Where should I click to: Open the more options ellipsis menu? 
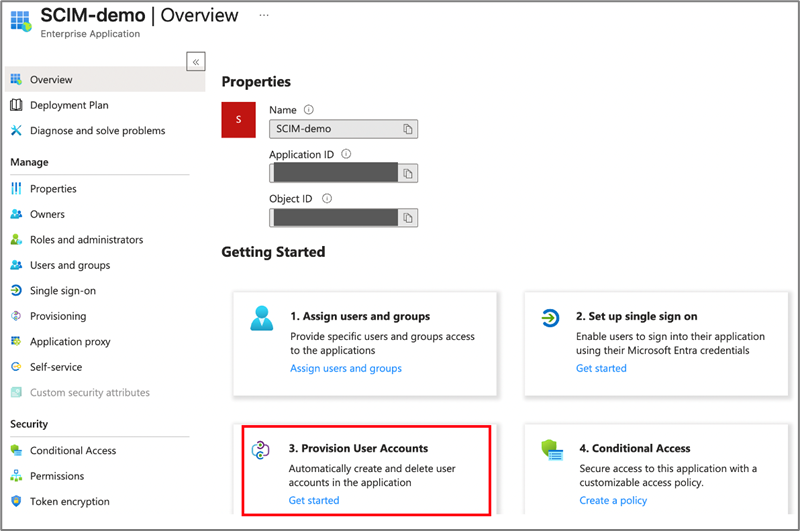[264, 16]
